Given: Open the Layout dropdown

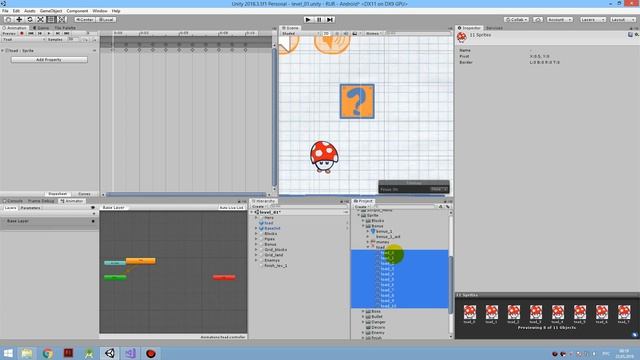Looking at the screenshot, I should pyautogui.click(x=622, y=19).
